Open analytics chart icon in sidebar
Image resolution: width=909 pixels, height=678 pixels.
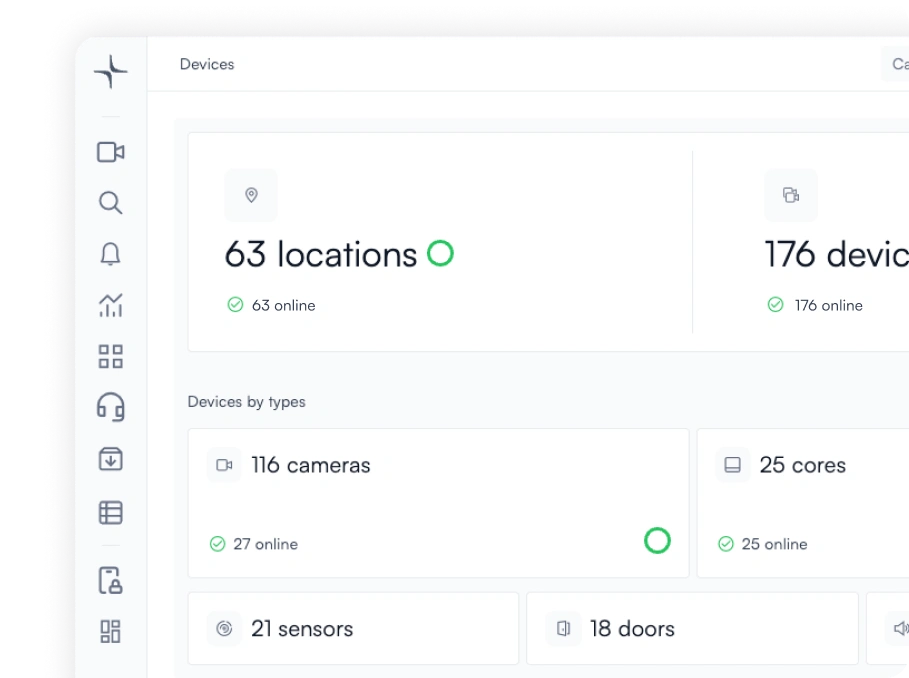(110, 305)
